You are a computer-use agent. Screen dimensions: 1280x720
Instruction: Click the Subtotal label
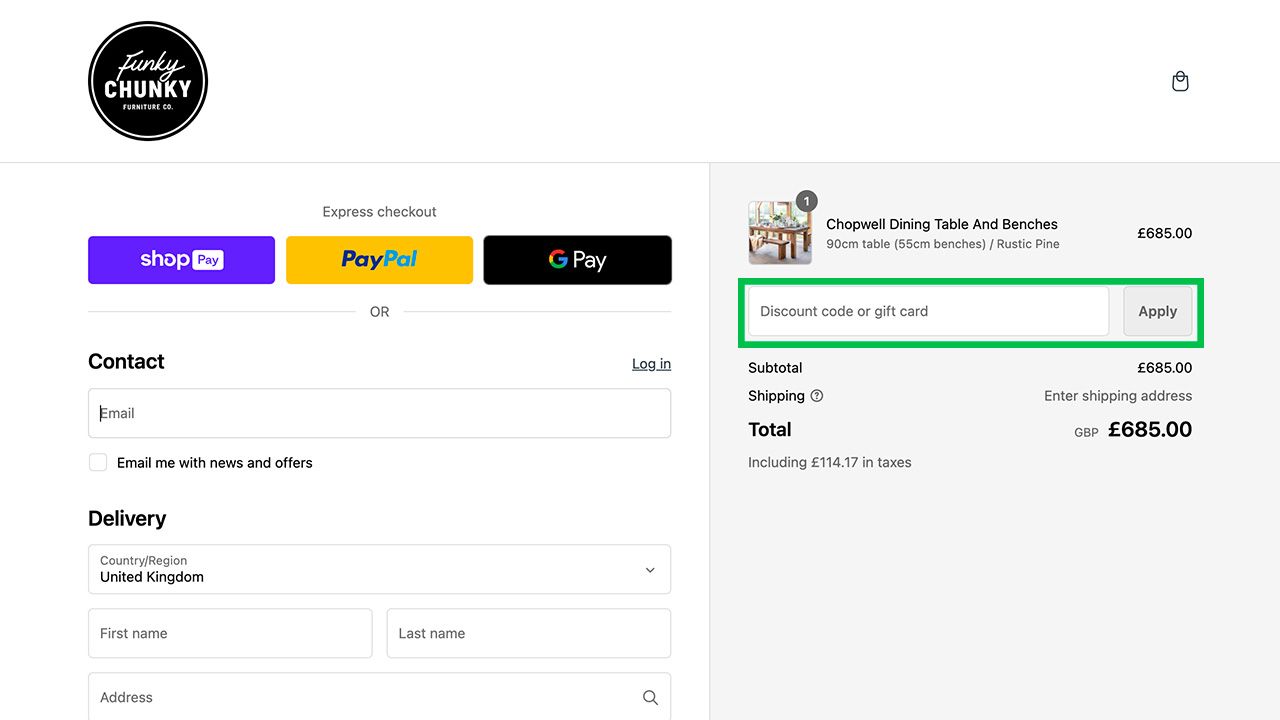click(775, 368)
